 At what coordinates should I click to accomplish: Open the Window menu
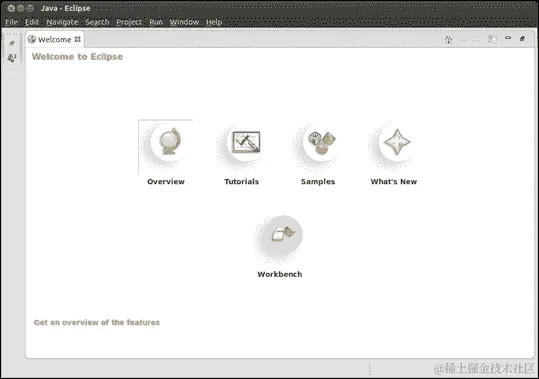184,22
